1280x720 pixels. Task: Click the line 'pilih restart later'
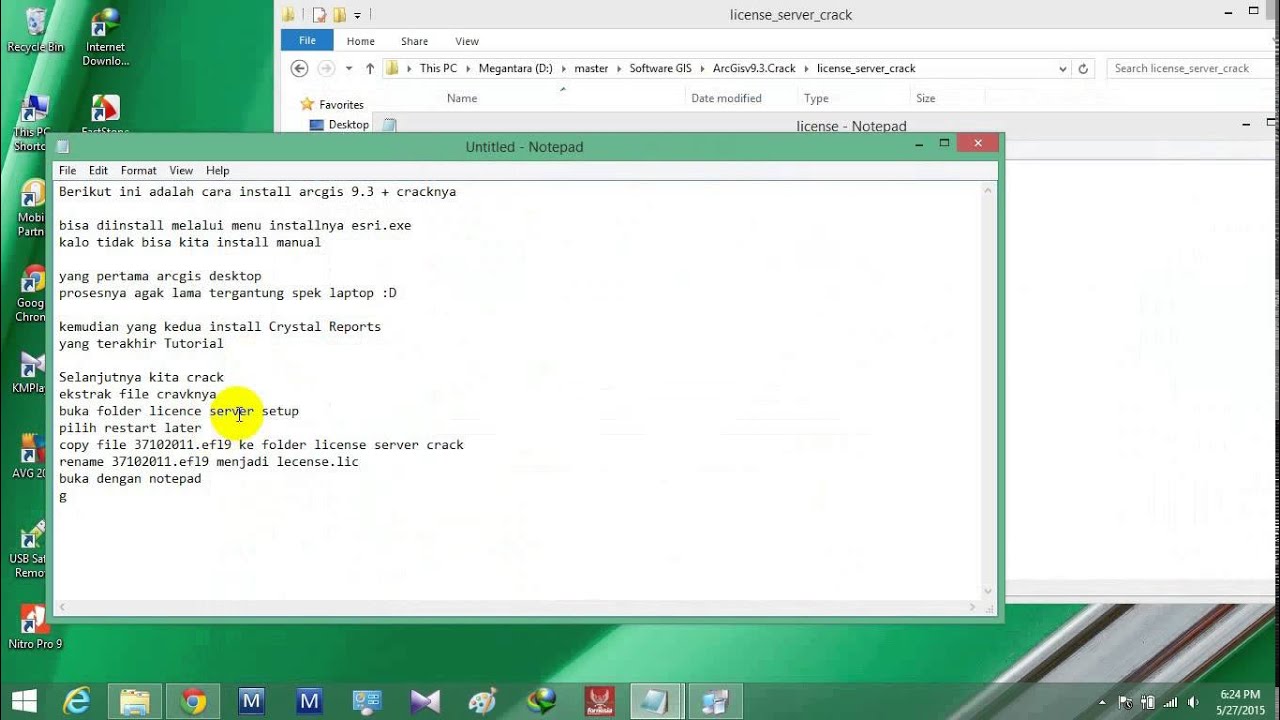pos(130,428)
